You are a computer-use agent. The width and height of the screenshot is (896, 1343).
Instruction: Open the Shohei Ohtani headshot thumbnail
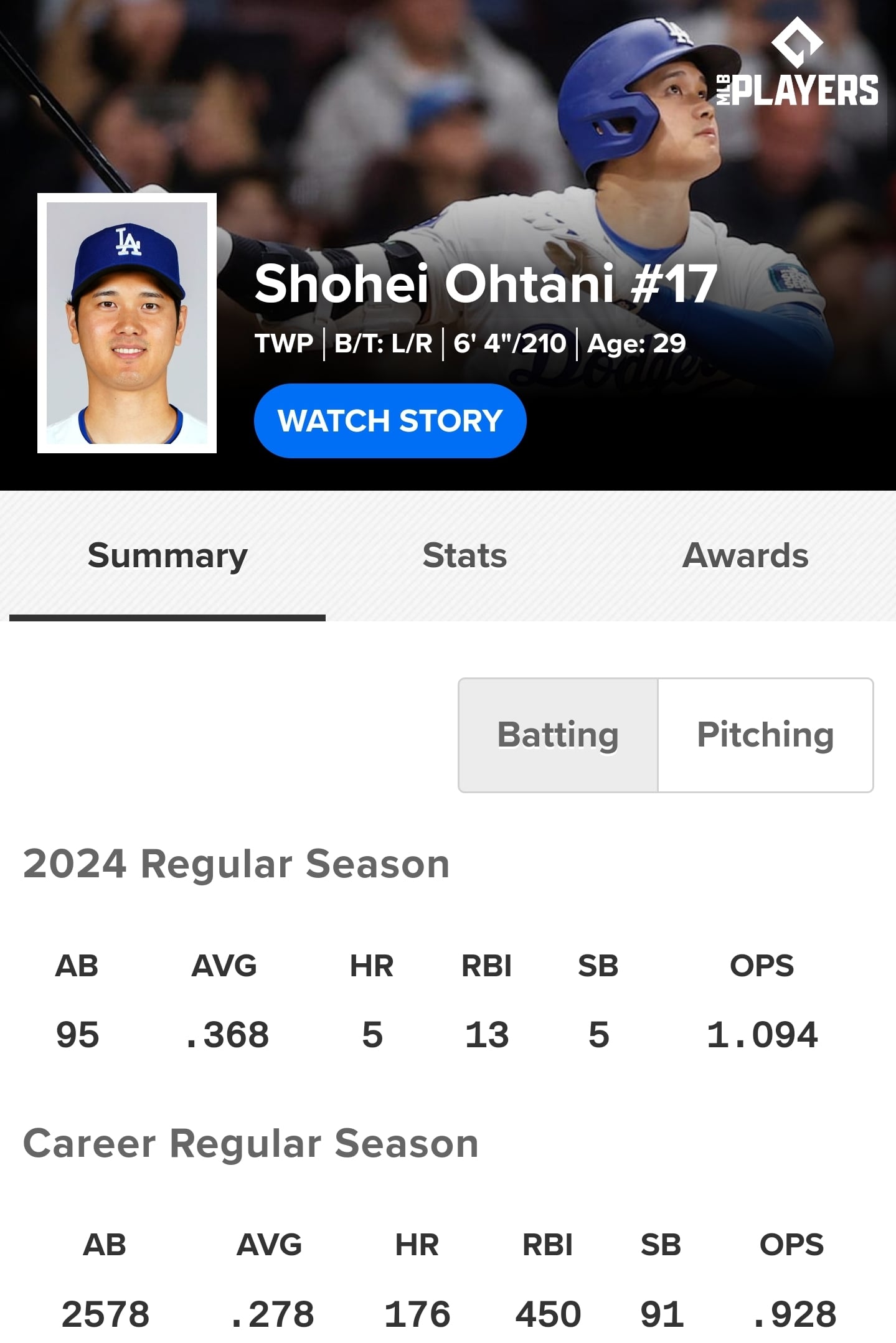(x=127, y=323)
